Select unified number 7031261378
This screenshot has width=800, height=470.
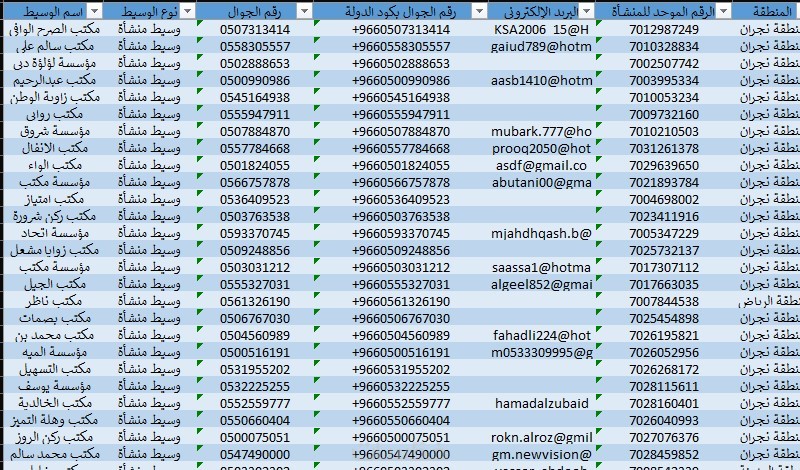(x=664, y=149)
